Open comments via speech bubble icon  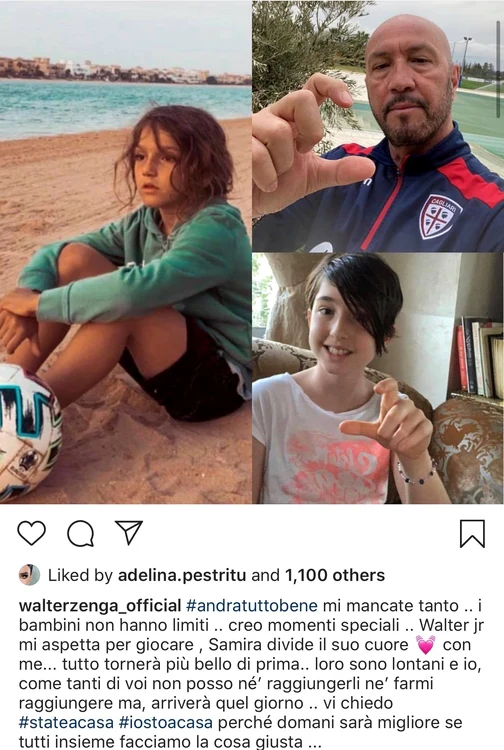[x=80, y=533]
